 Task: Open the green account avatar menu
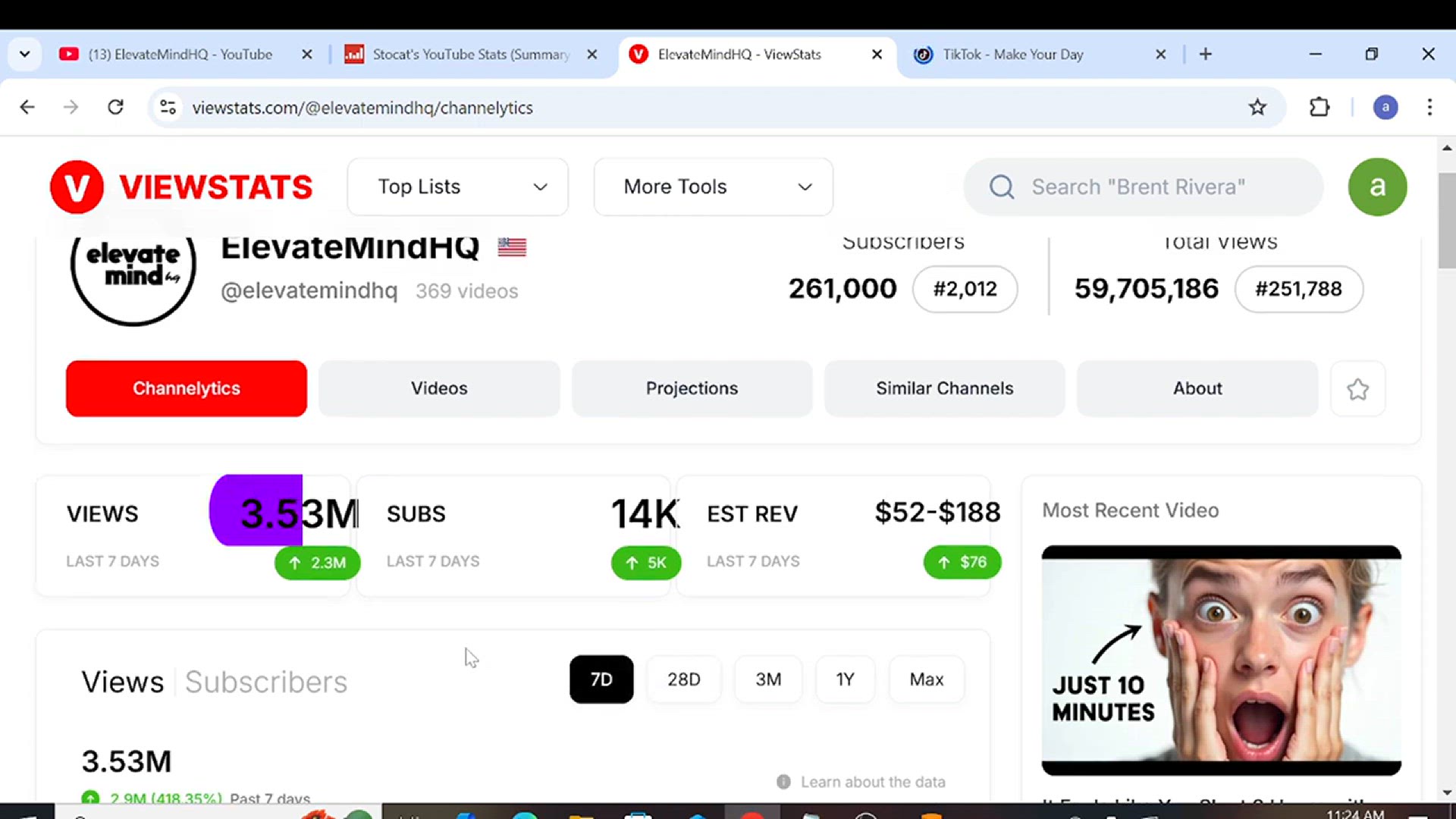tap(1377, 187)
